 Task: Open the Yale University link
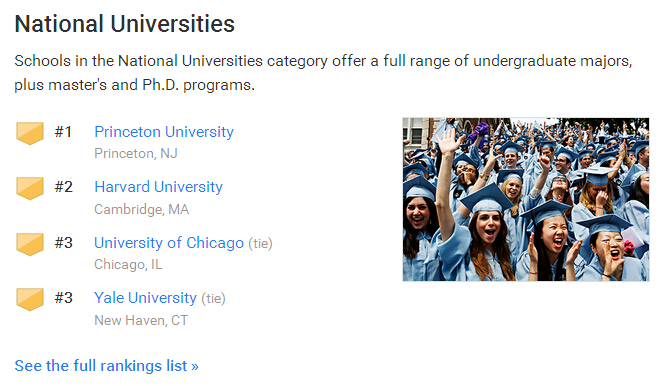point(145,298)
